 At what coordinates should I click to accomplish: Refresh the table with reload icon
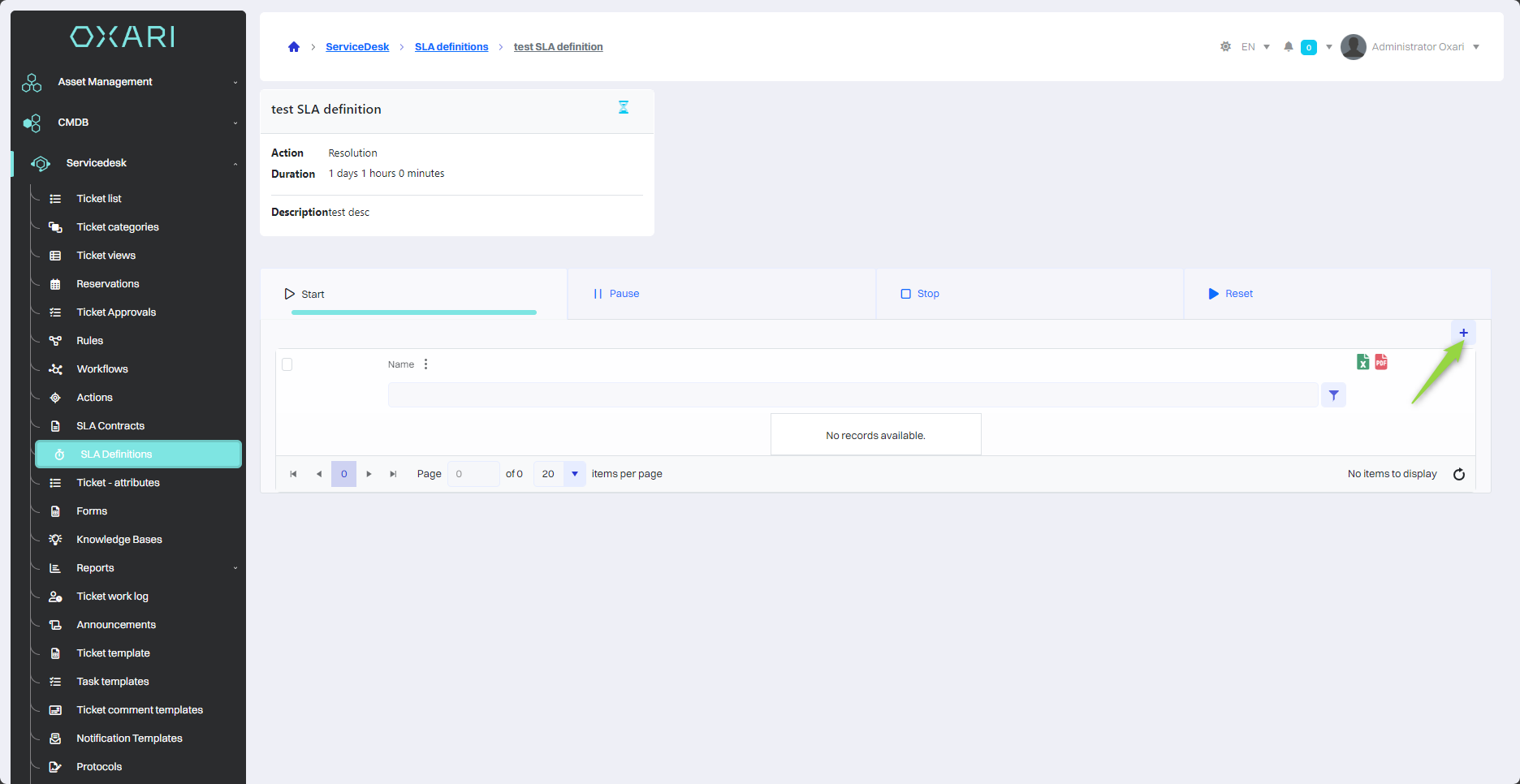[x=1459, y=474]
